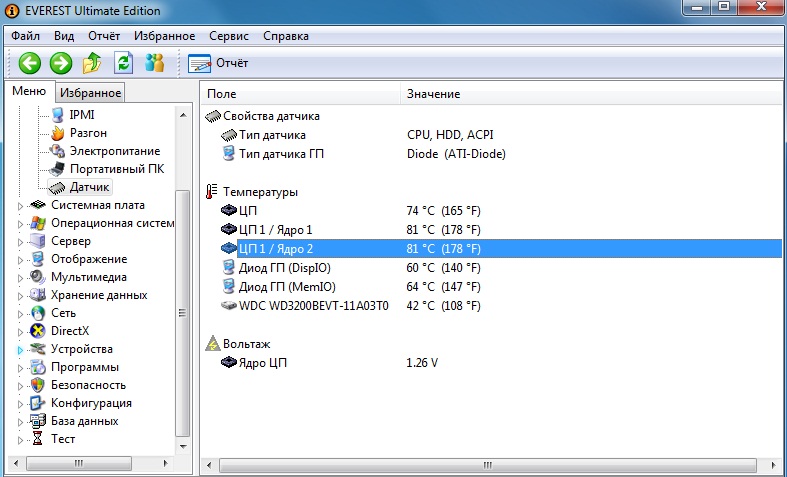Expand the DirectX node
Viewport: 787px width, 477px height.
20,332
